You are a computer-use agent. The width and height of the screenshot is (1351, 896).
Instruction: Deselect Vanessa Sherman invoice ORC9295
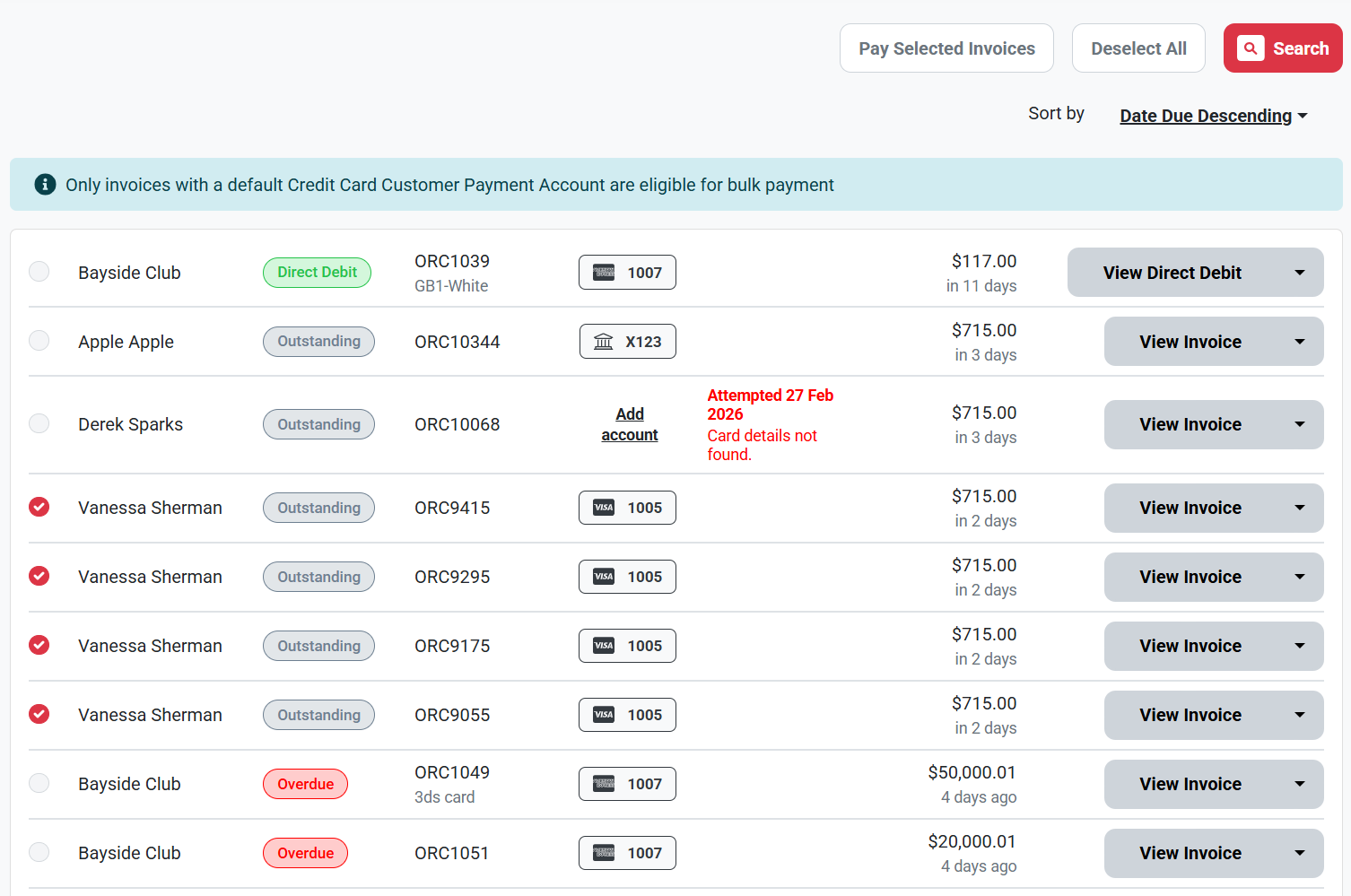[x=39, y=576]
